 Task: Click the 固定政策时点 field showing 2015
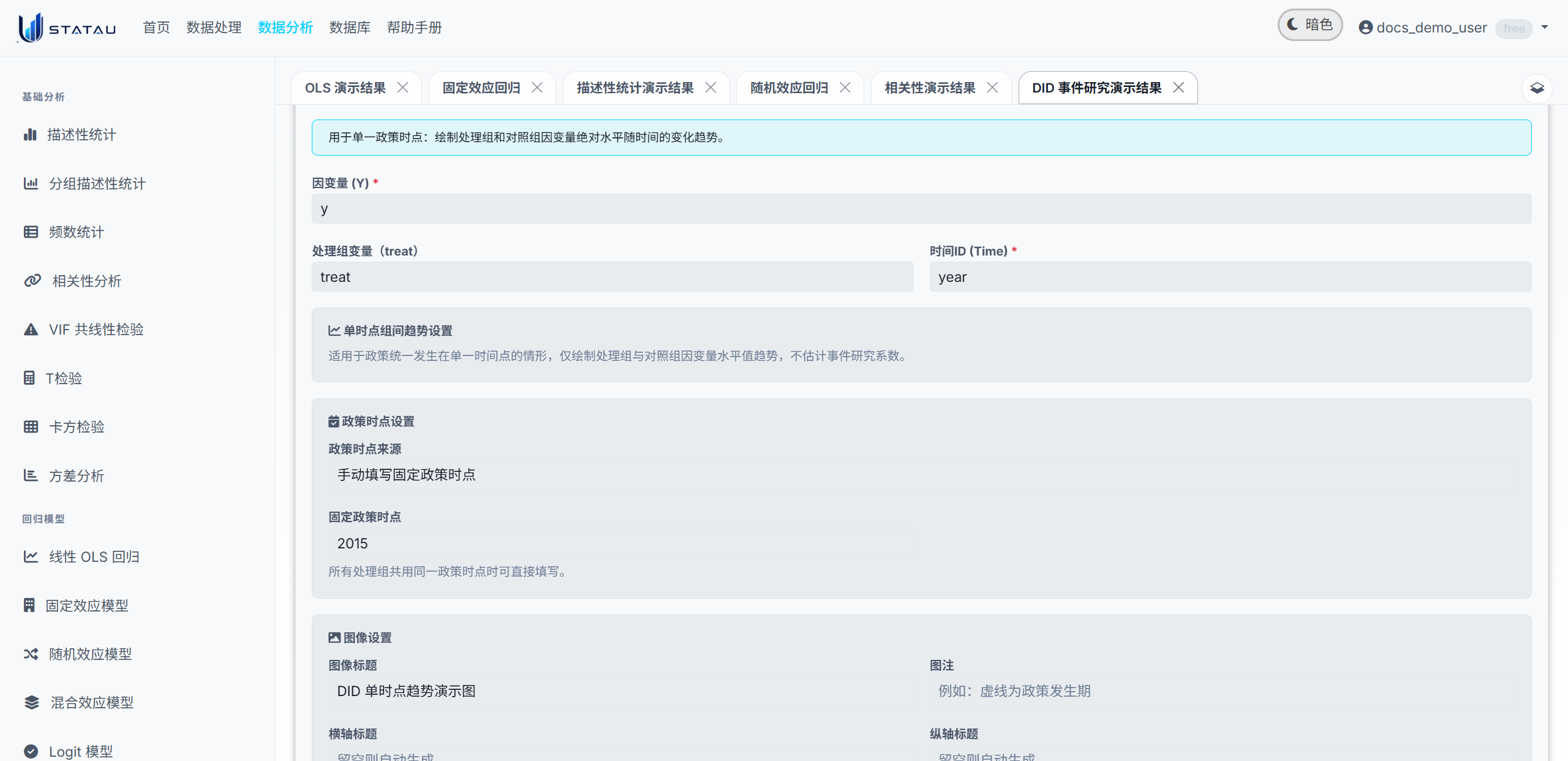tap(620, 543)
